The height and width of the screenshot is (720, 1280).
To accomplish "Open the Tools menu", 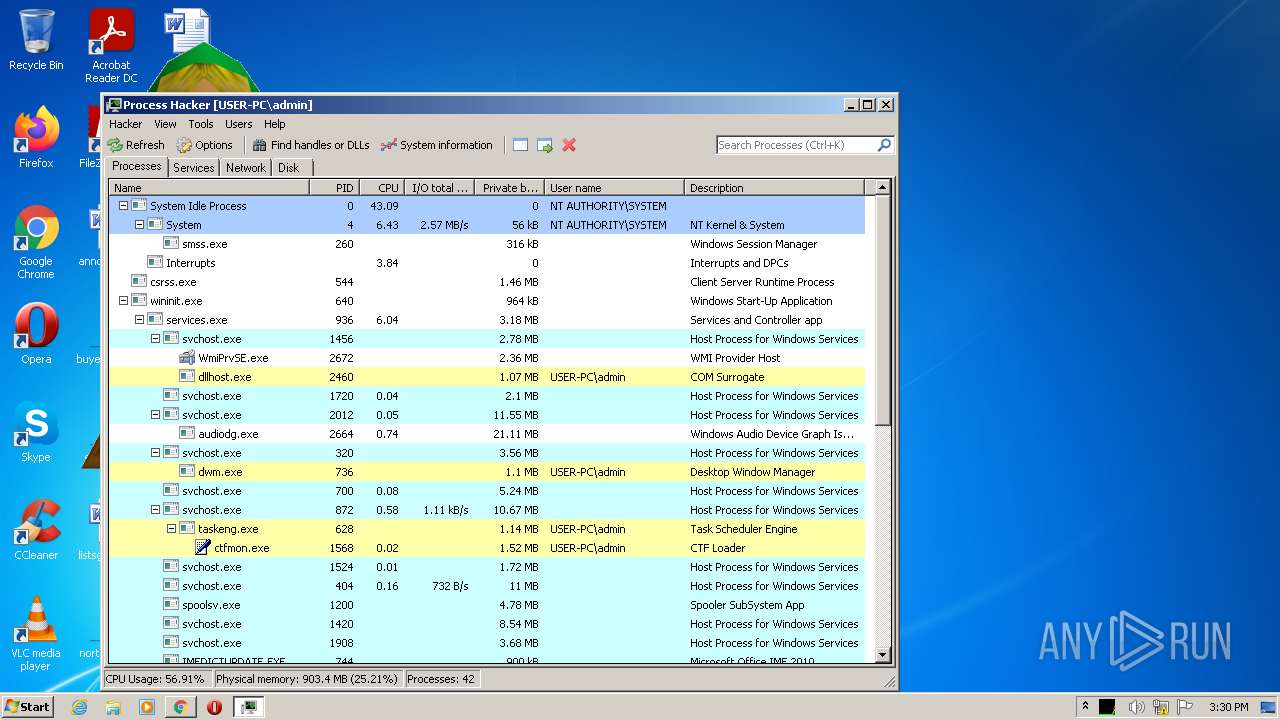I will [201, 124].
